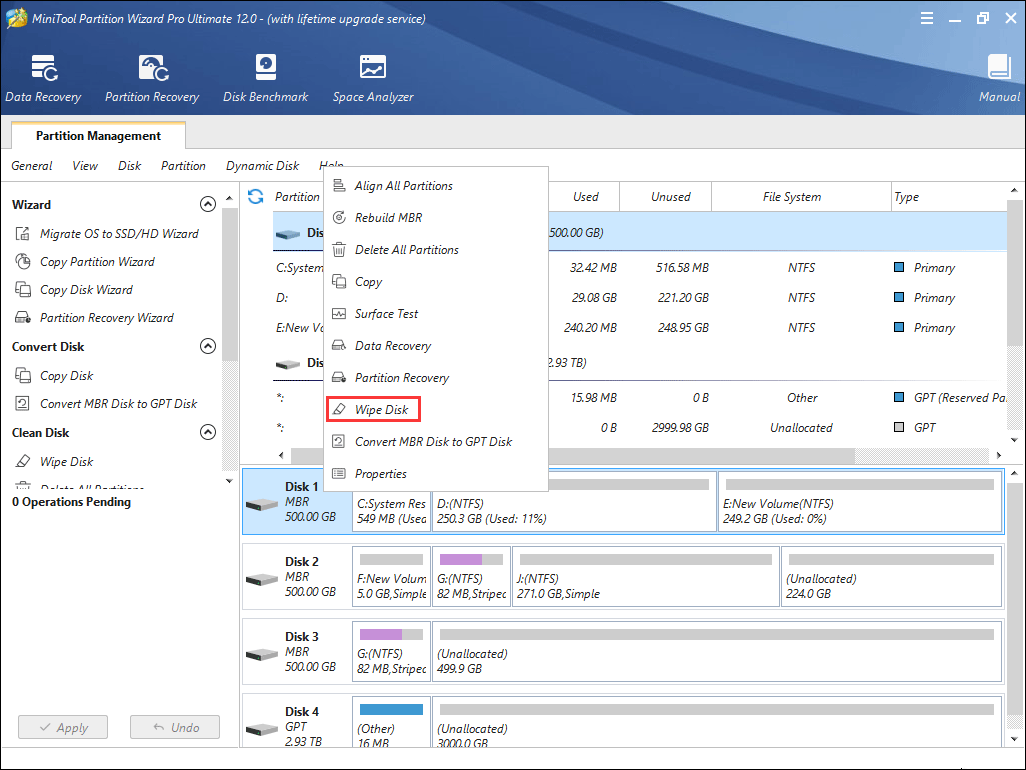Click Migrate OS to SSD/HD Wizard
This screenshot has height=770, width=1026.
(x=118, y=234)
